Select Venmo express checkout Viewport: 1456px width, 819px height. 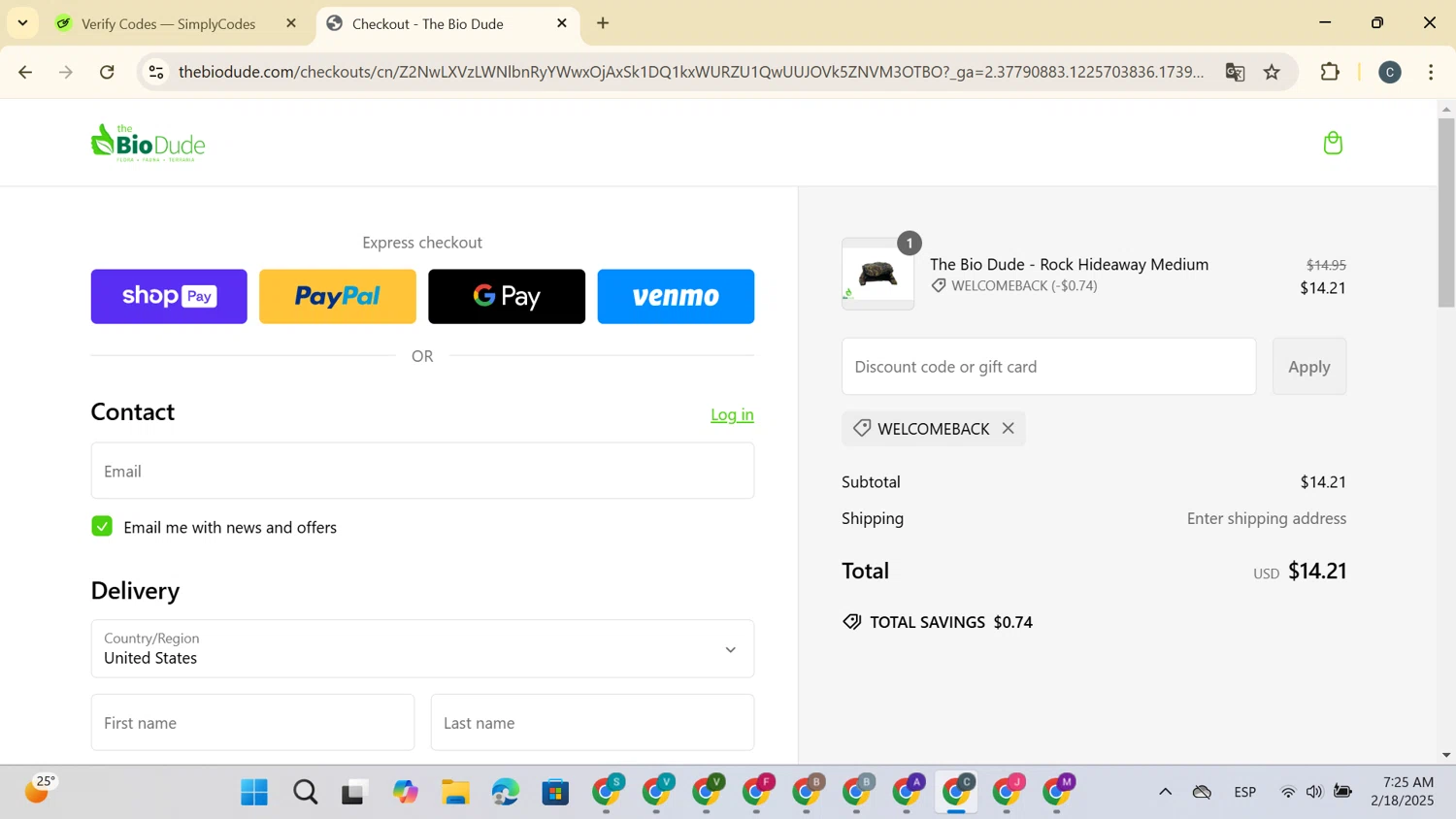tap(676, 297)
